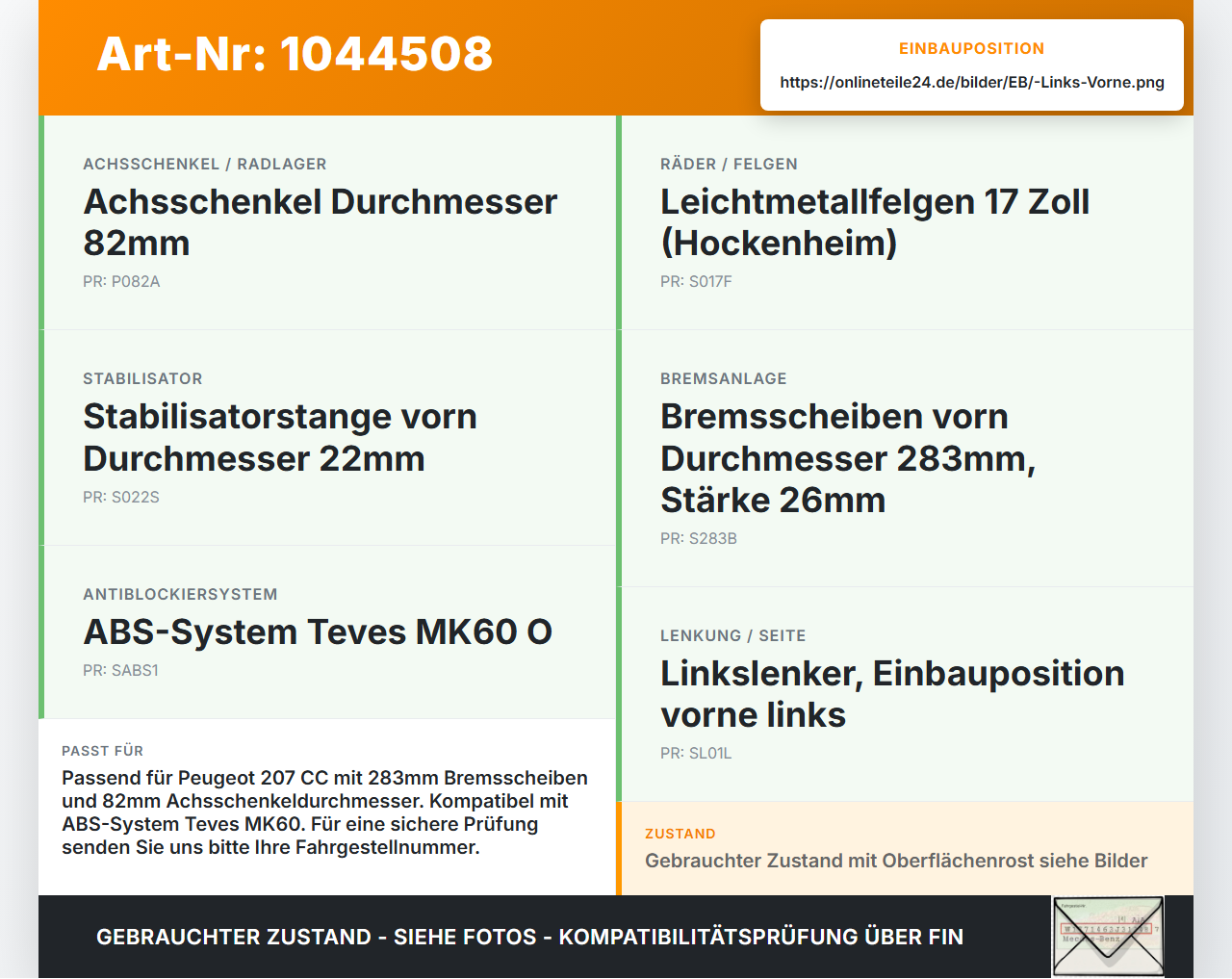Select Stabilisatorstange vorn Durchmesser 22mm title
Image resolution: width=1232 pixels, height=979 pixels.
[280, 437]
